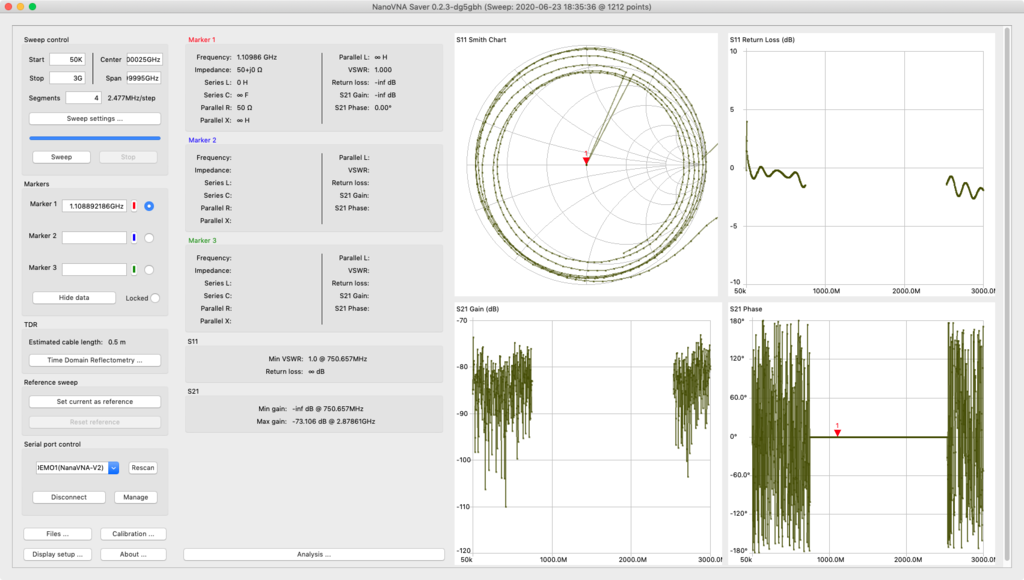Click the S21 Phase chart
Viewport: 1024px width, 580px height.
click(x=861, y=434)
